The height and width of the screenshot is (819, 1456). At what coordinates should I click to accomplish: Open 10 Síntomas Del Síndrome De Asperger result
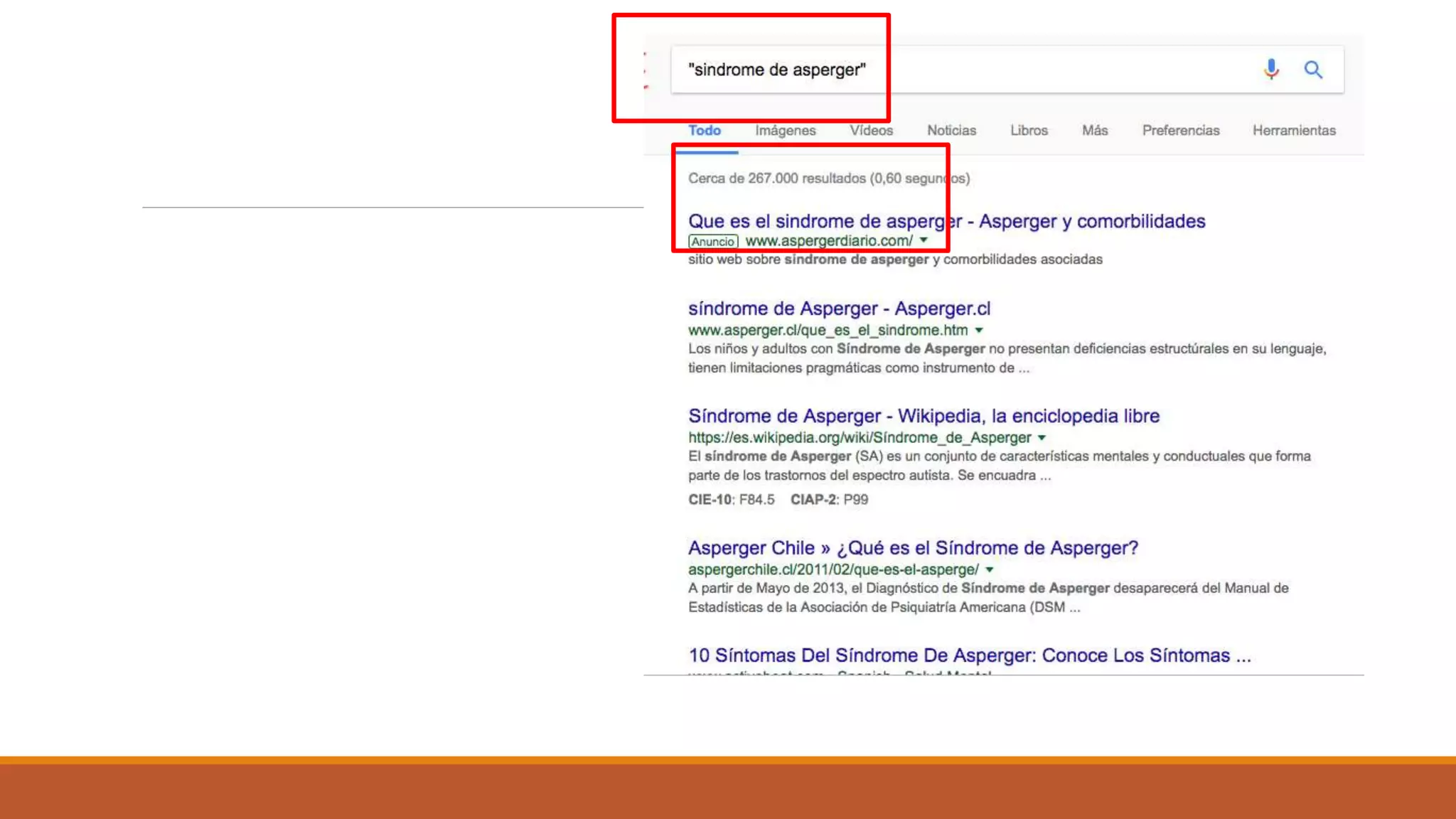[968, 655]
